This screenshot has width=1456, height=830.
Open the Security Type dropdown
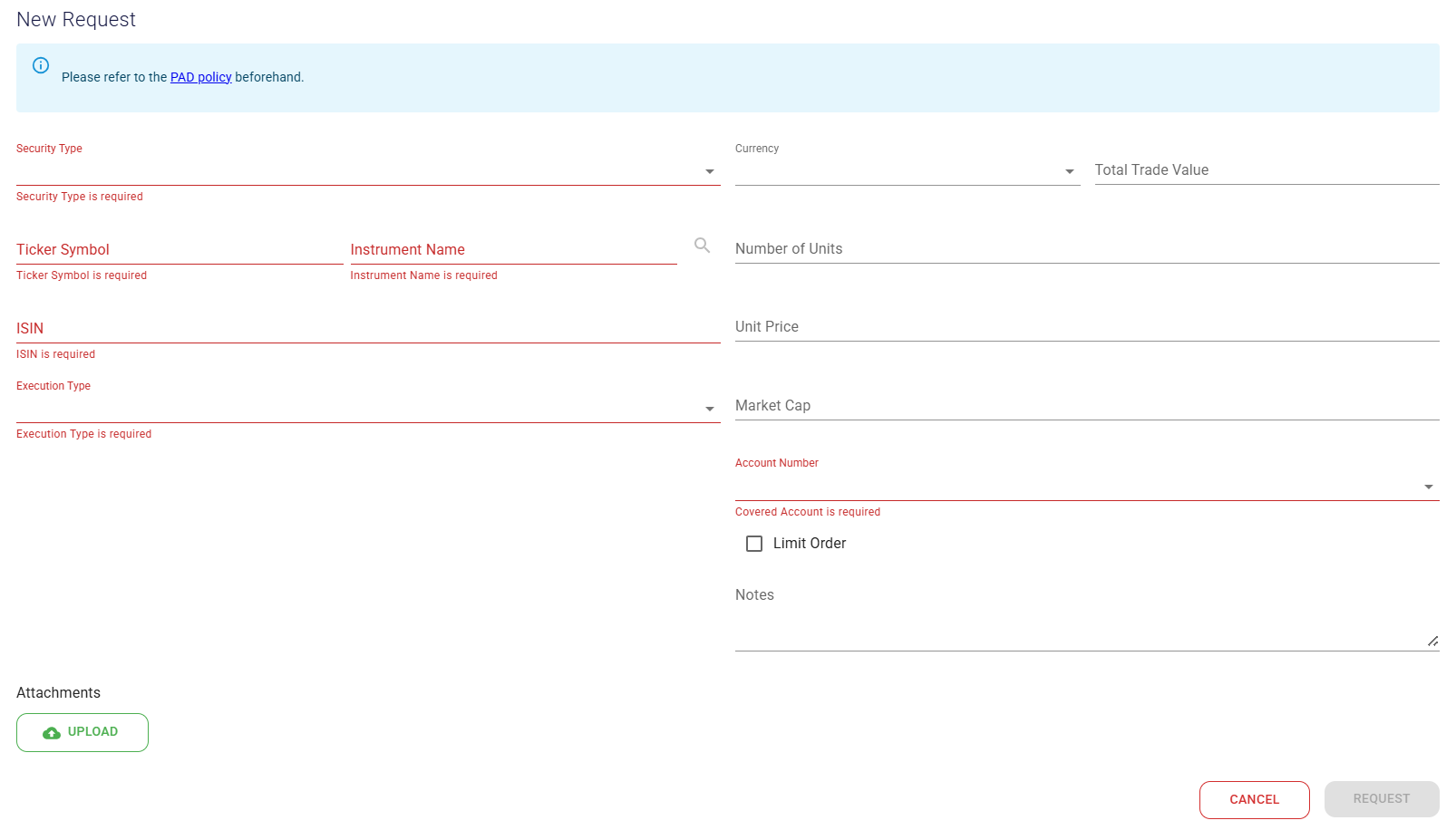click(367, 171)
